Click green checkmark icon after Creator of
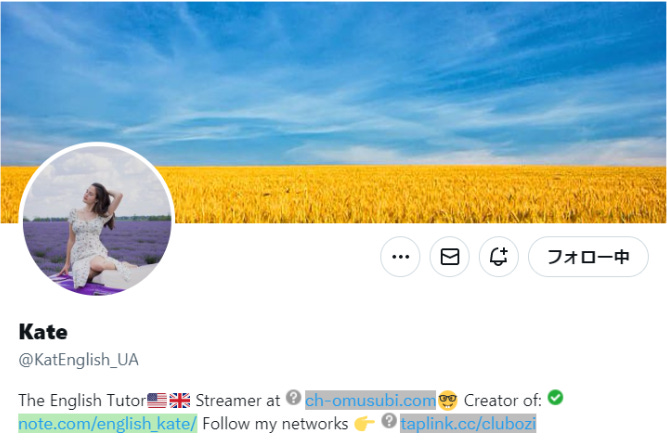The image size is (667, 445). 556,397
